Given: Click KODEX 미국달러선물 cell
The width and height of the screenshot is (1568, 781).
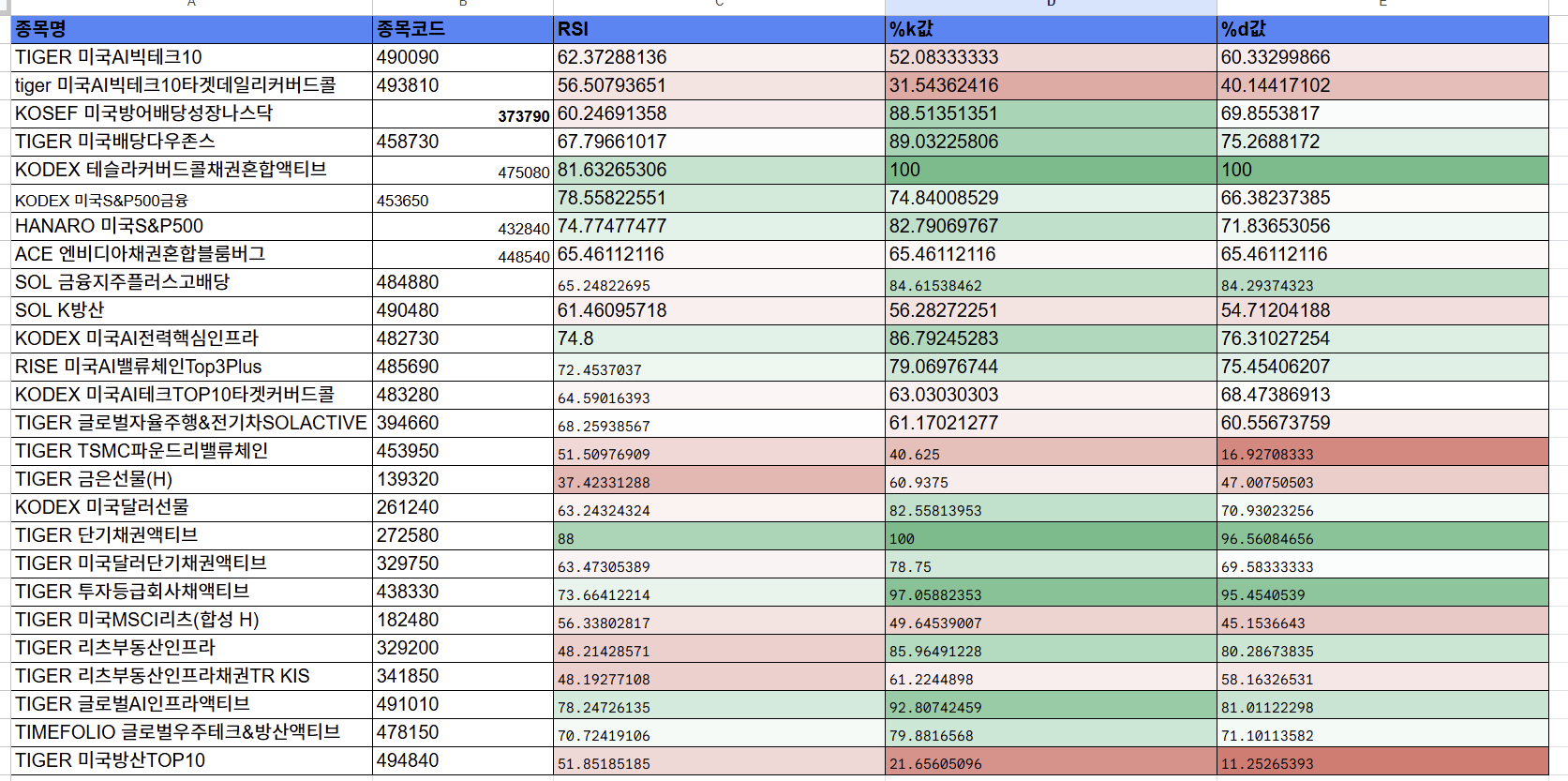Looking at the screenshot, I should pos(191,507).
